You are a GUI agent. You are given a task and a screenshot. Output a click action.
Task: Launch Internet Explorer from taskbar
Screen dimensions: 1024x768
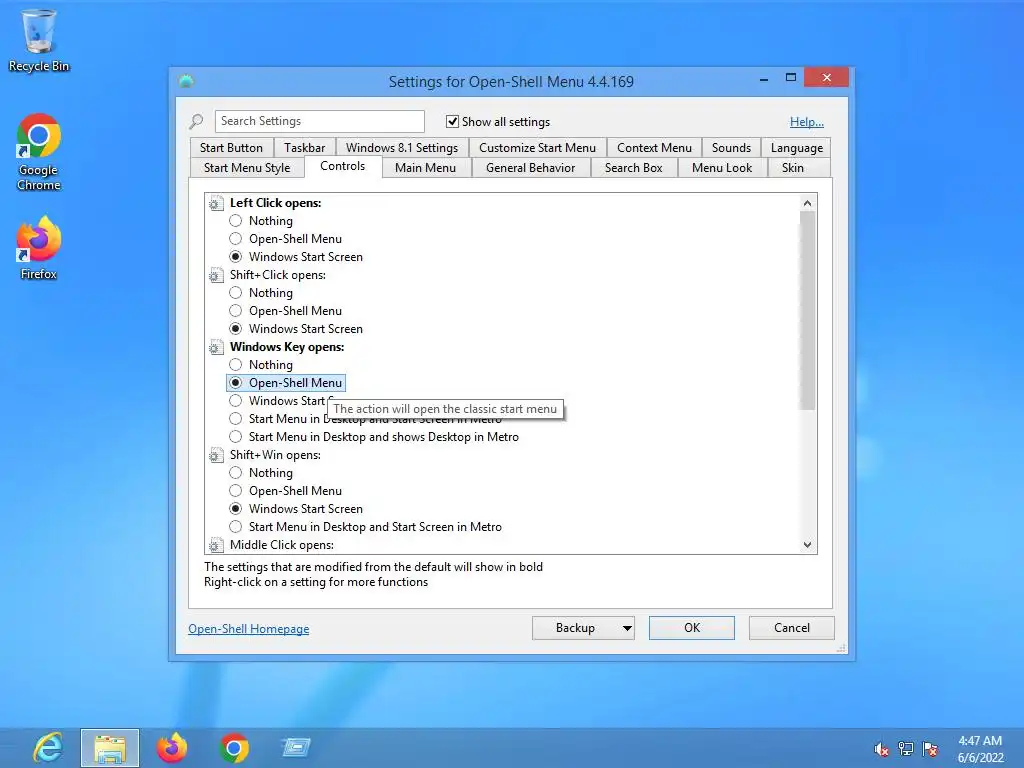tap(49, 748)
